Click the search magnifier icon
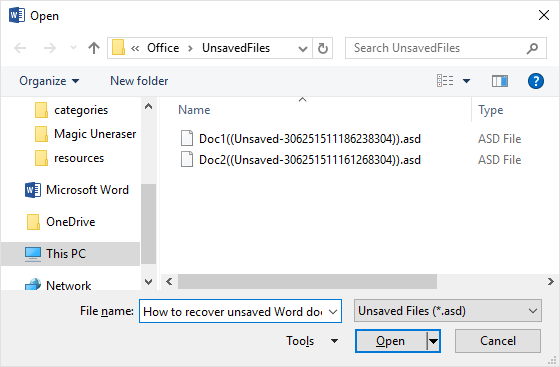Image resolution: width=560 pixels, height=367 pixels. [532, 48]
